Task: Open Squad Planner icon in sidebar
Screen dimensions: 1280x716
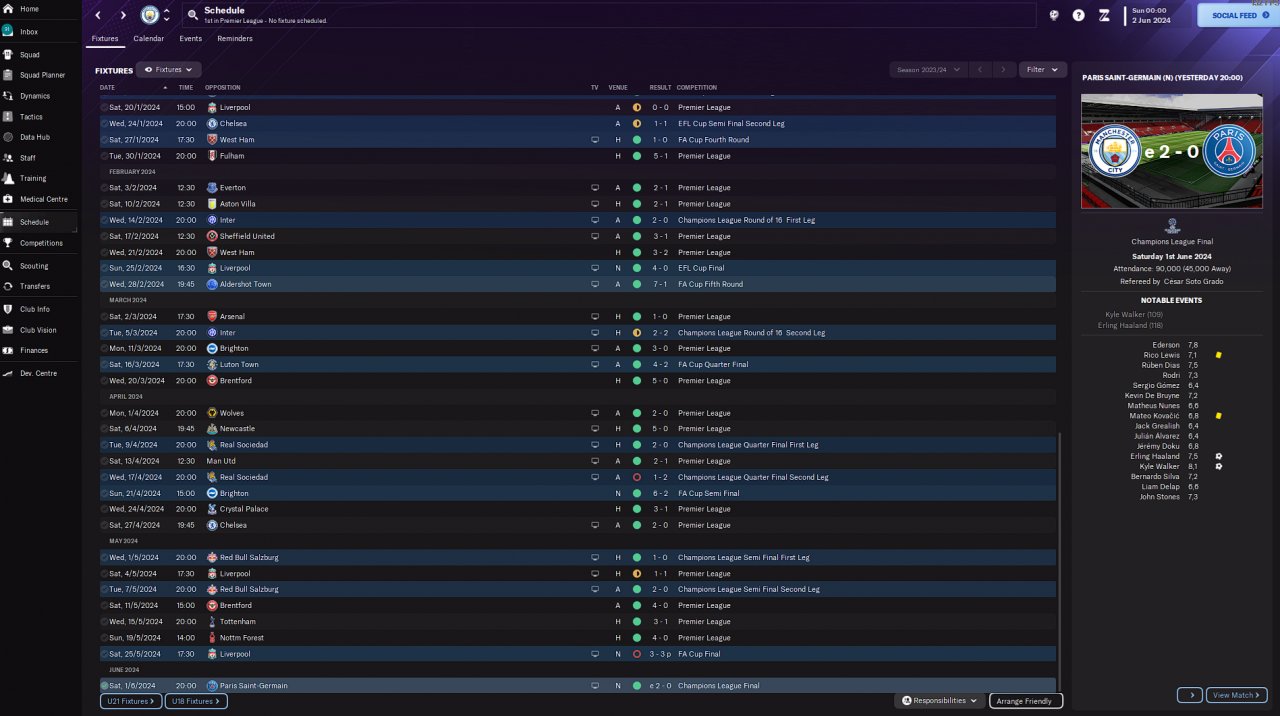Action: click(x=9, y=75)
